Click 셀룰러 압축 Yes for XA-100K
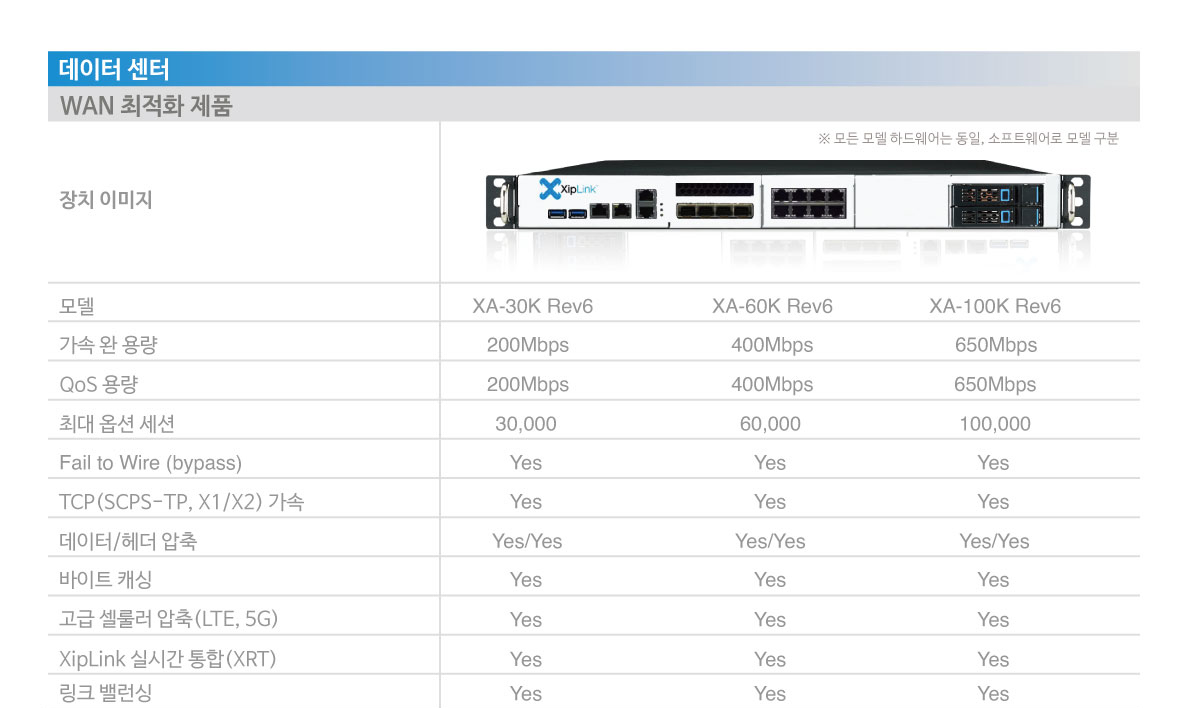1190x708 pixels. 993,620
